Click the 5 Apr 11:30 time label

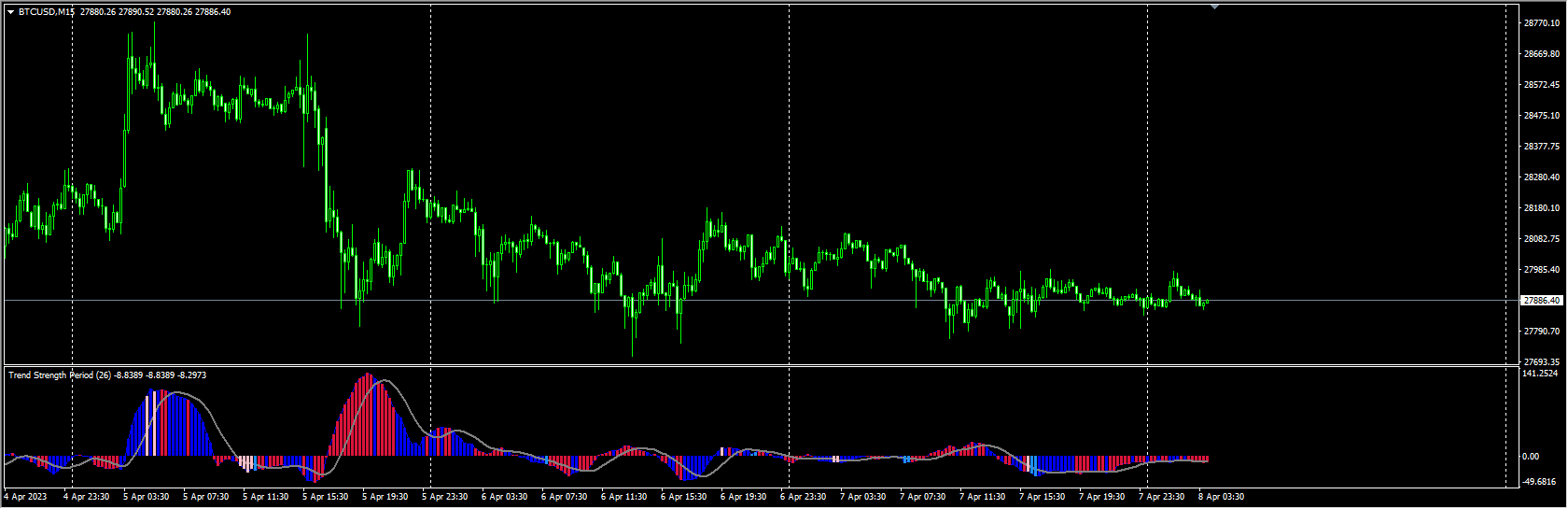[266, 497]
